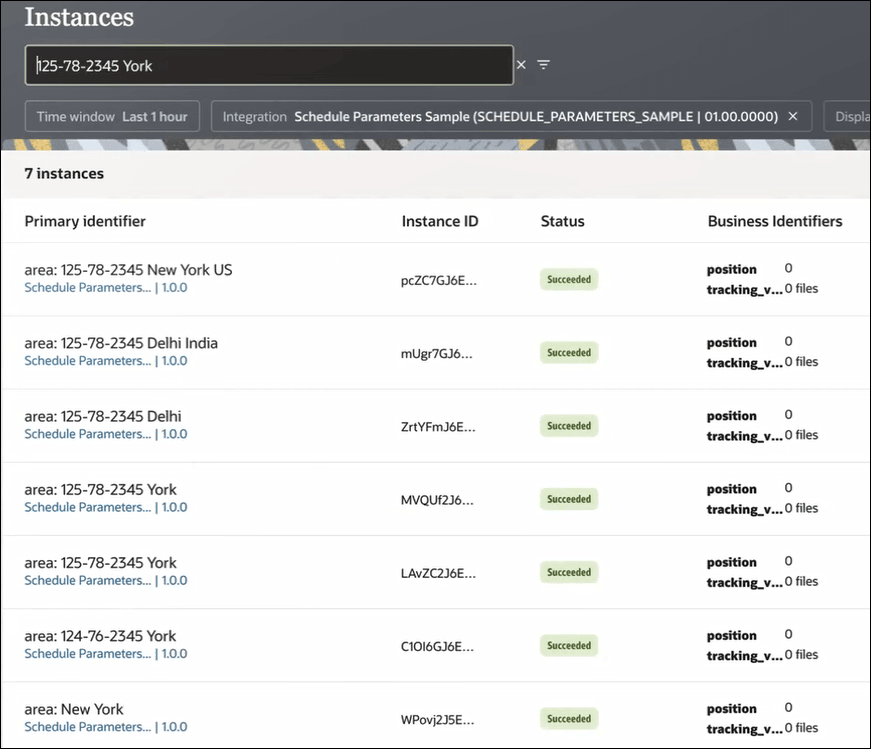Click instance ID WPovj2J5E...
Image resolution: width=871 pixels, height=749 pixels.
(x=438, y=720)
